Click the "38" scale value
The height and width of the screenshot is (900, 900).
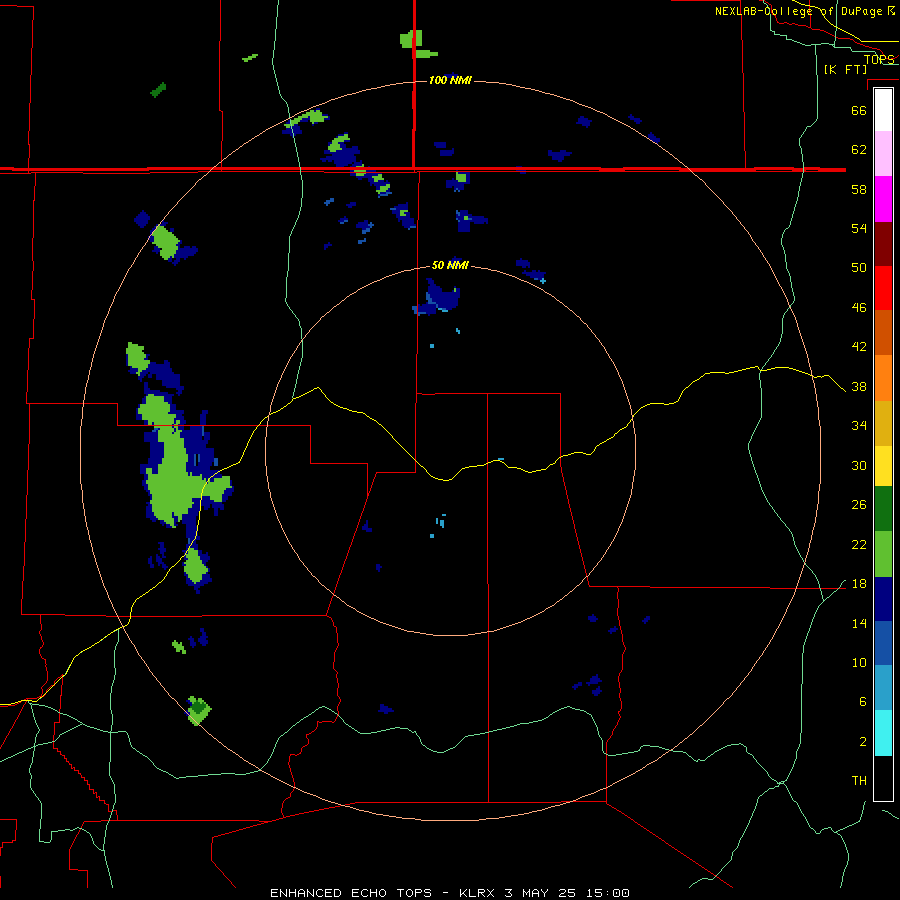[859, 386]
